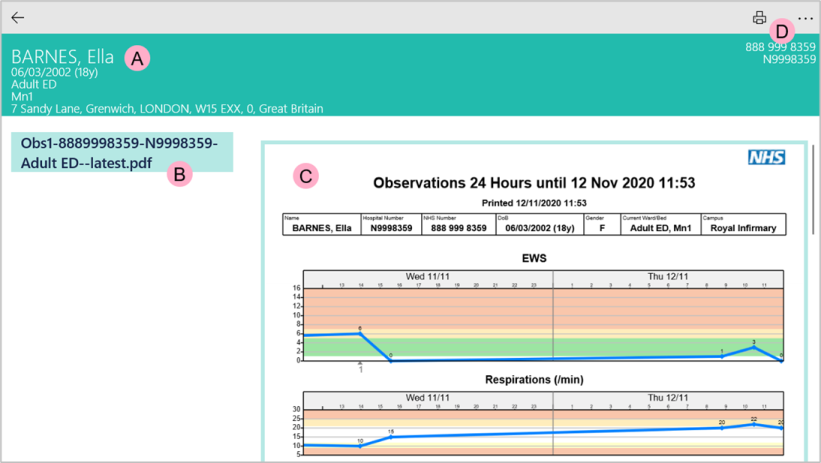Click the print icon
The height and width of the screenshot is (463, 821).
tap(760, 18)
